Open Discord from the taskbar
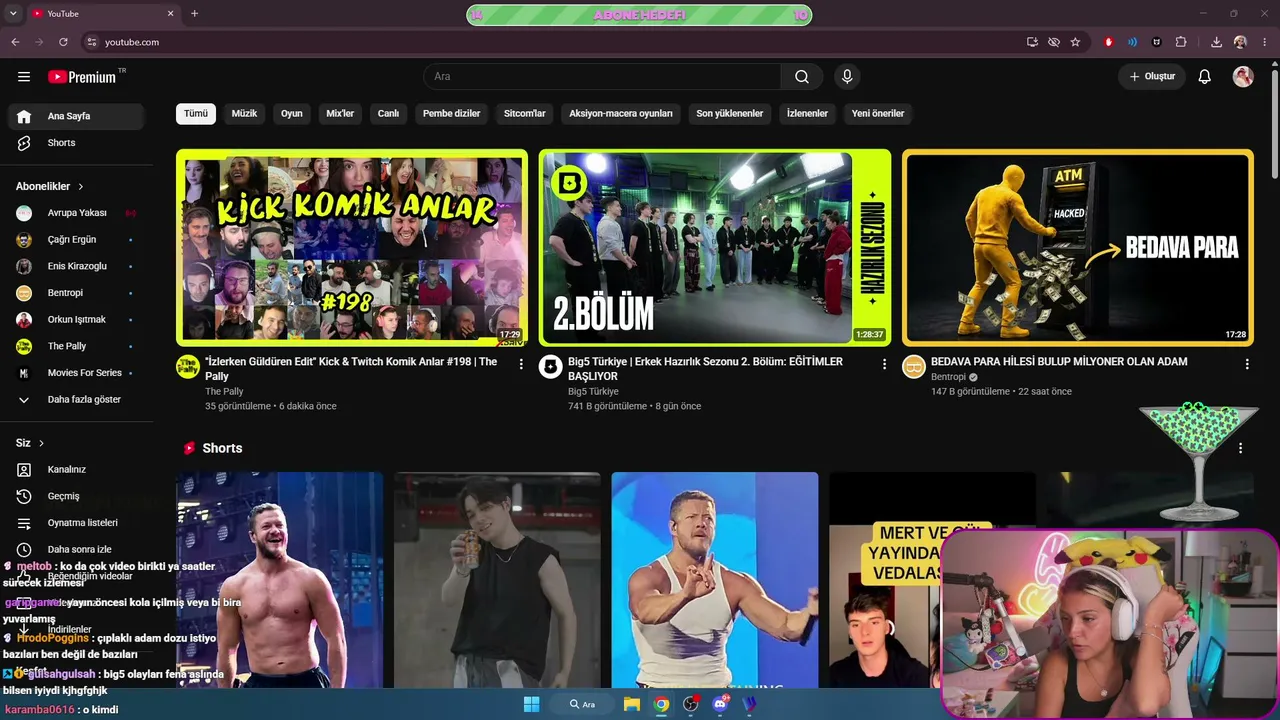 coord(720,704)
